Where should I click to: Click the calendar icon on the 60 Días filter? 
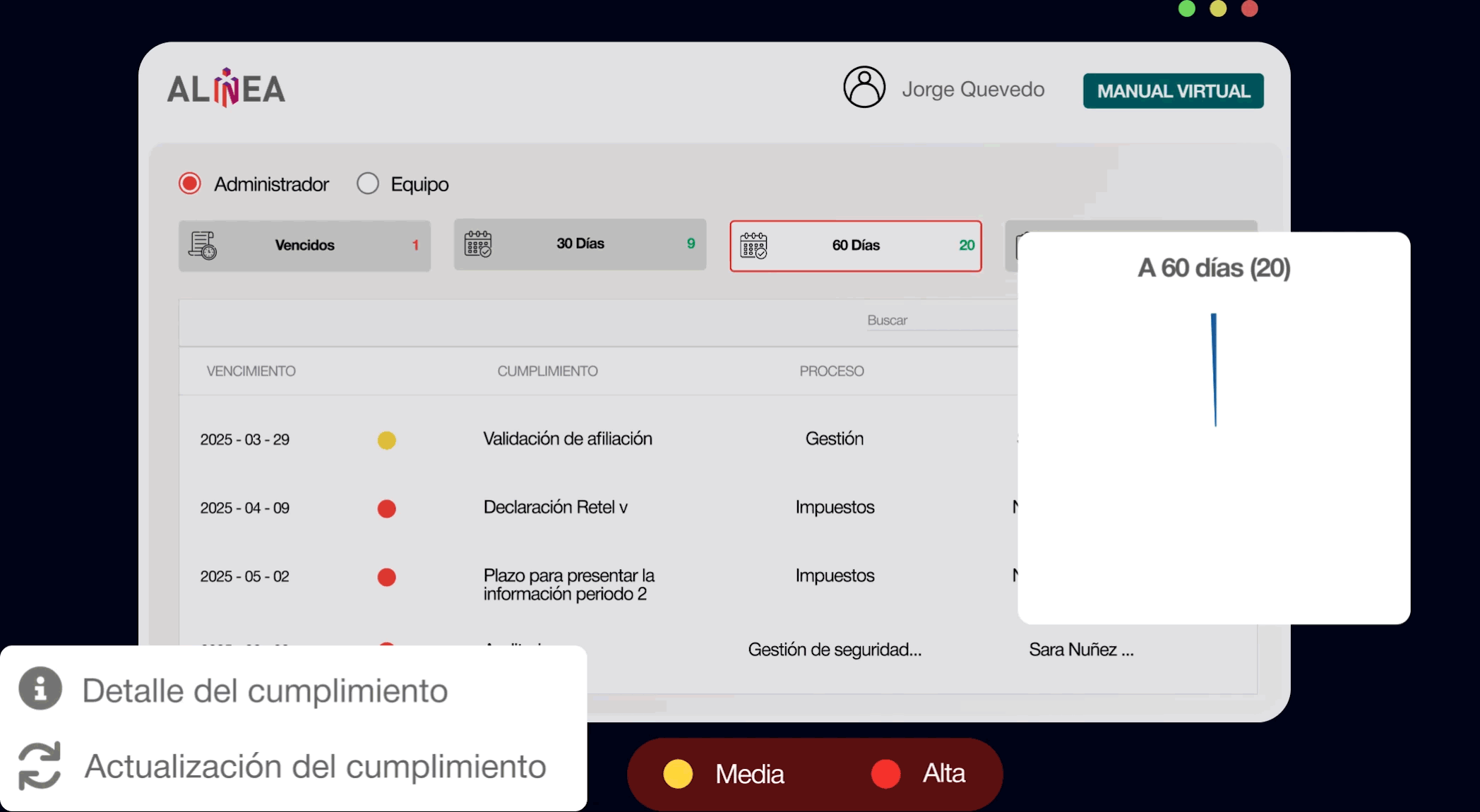(x=753, y=246)
